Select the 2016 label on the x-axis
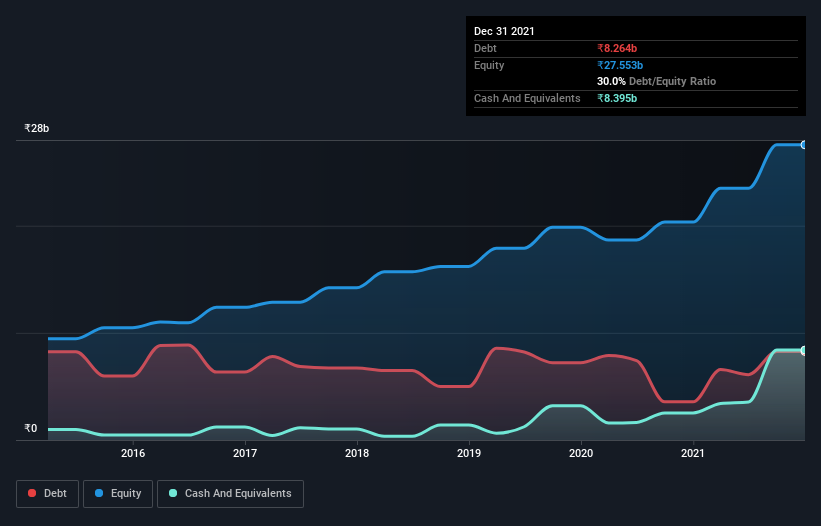The image size is (821, 526). 133,453
